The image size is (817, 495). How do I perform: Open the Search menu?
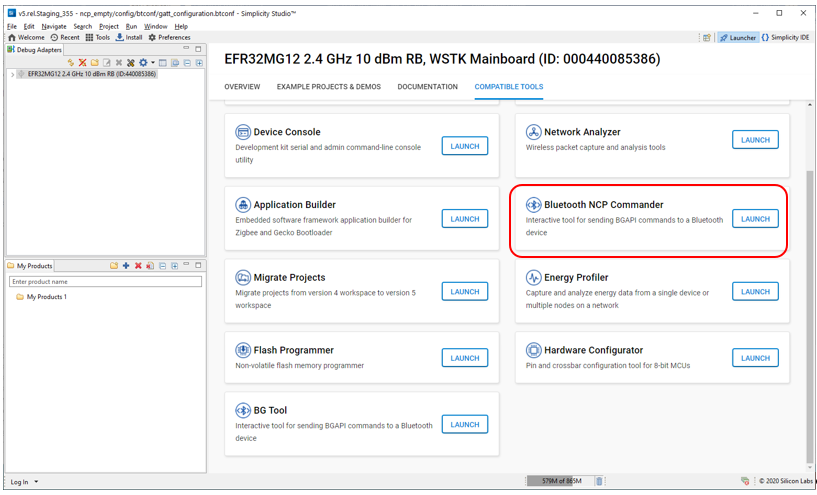[82, 26]
